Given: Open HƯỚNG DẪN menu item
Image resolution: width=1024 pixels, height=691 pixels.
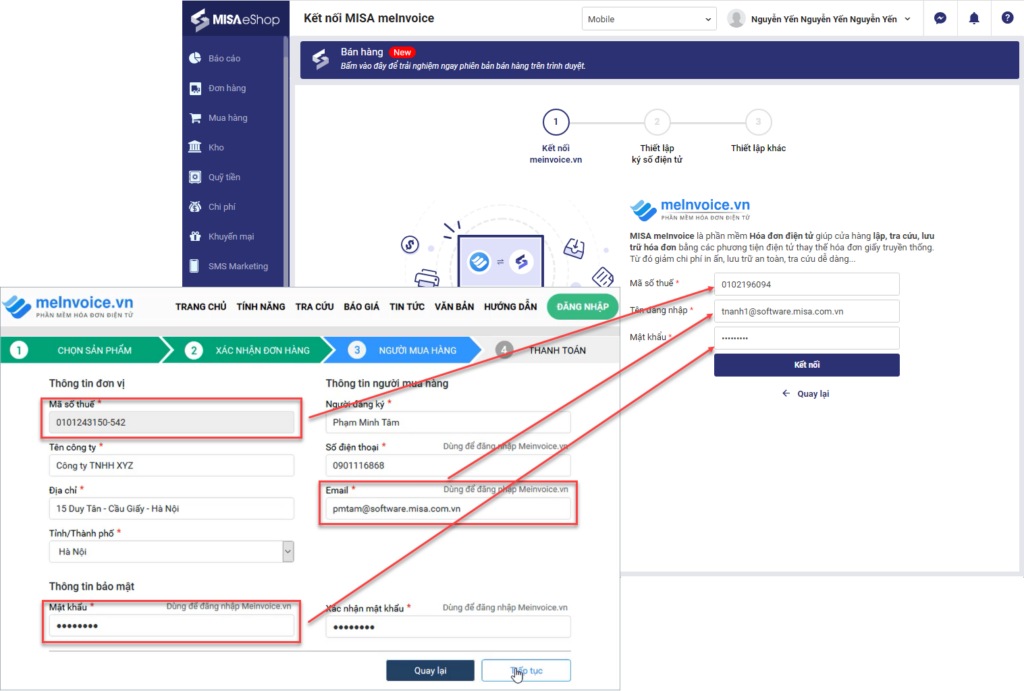Looking at the screenshot, I should tap(510, 306).
